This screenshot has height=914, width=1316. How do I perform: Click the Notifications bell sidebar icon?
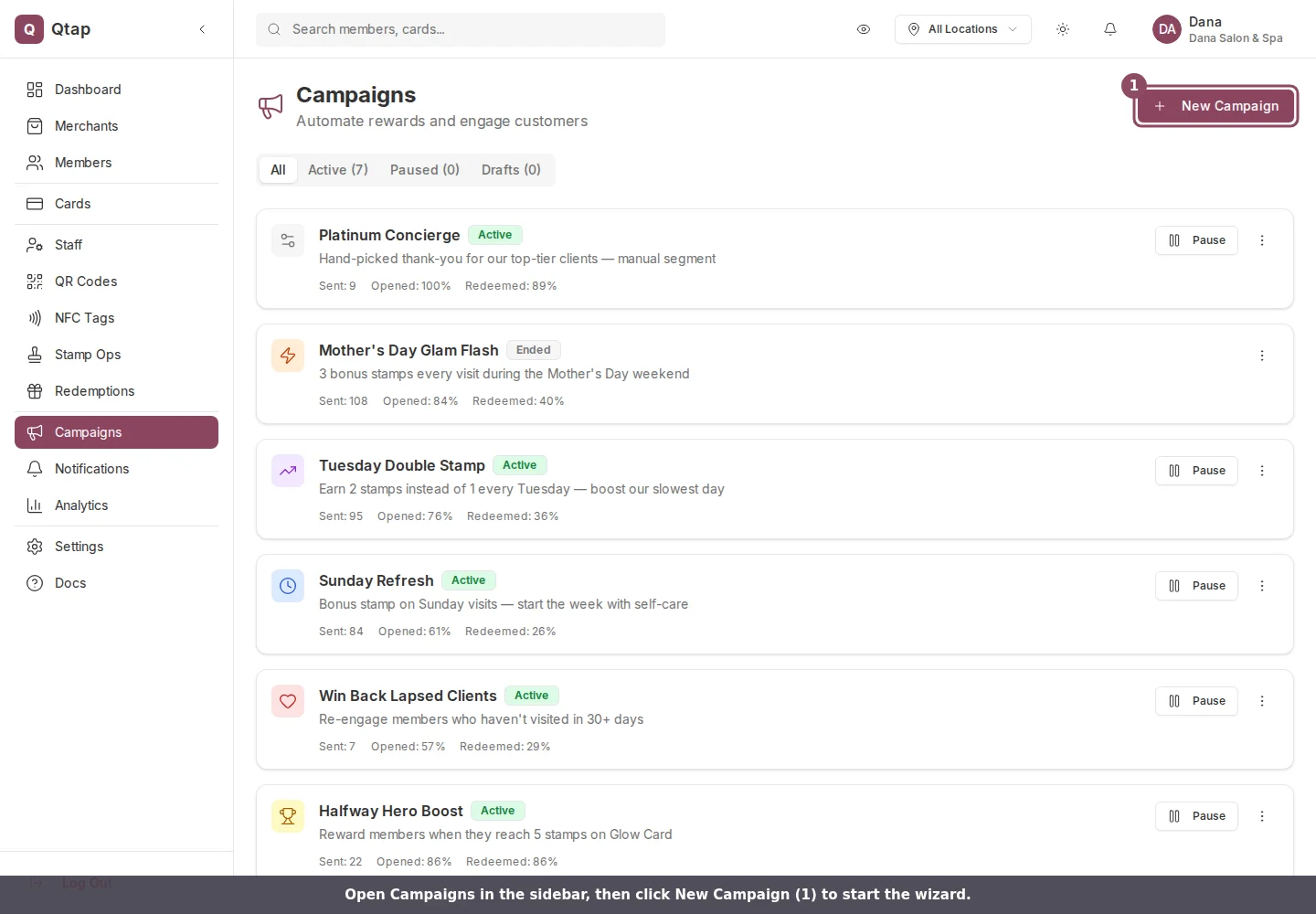point(35,469)
